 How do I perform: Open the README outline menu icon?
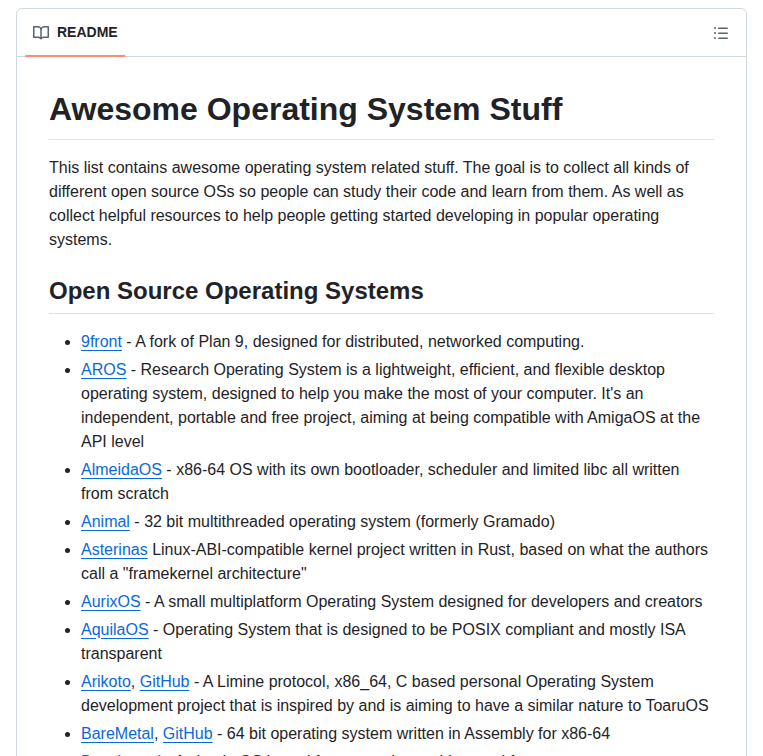click(x=720, y=33)
